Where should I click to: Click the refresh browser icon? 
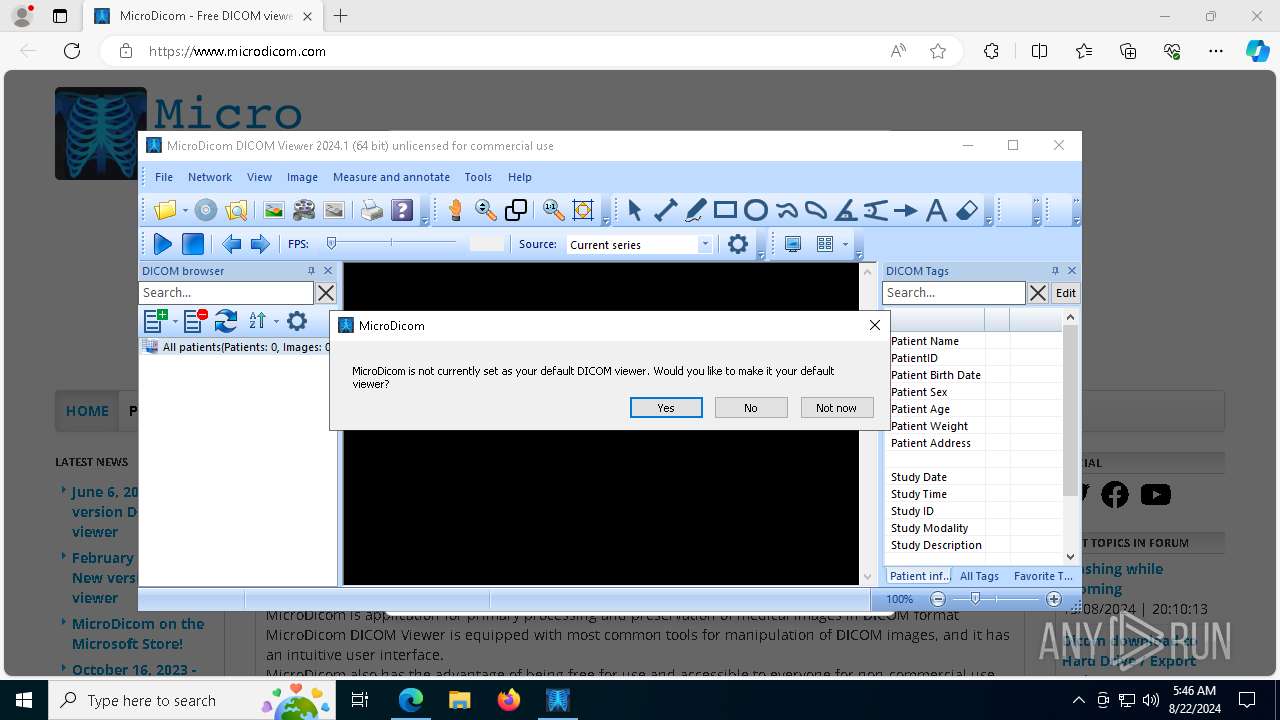point(226,321)
